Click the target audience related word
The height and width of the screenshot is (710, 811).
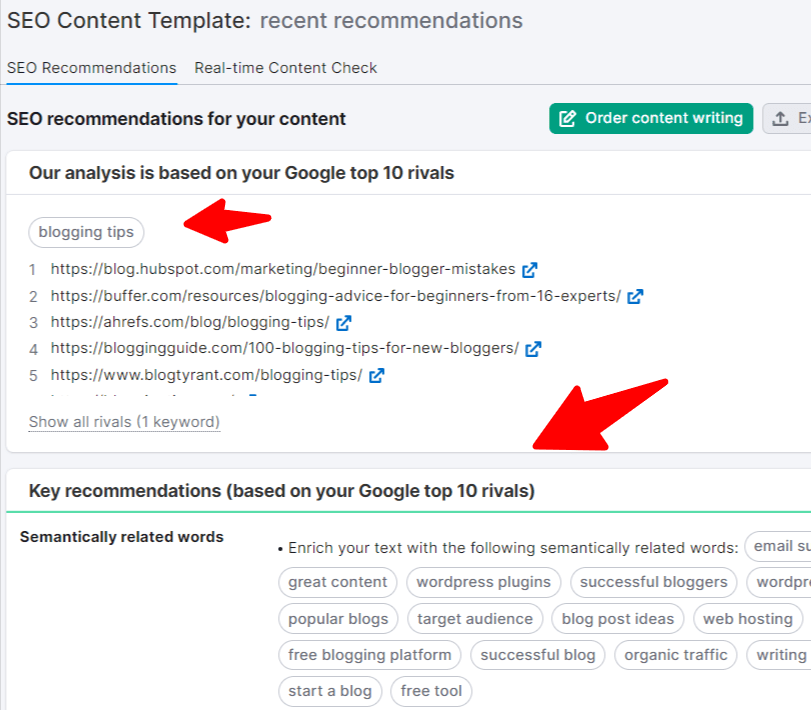(x=475, y=619)
